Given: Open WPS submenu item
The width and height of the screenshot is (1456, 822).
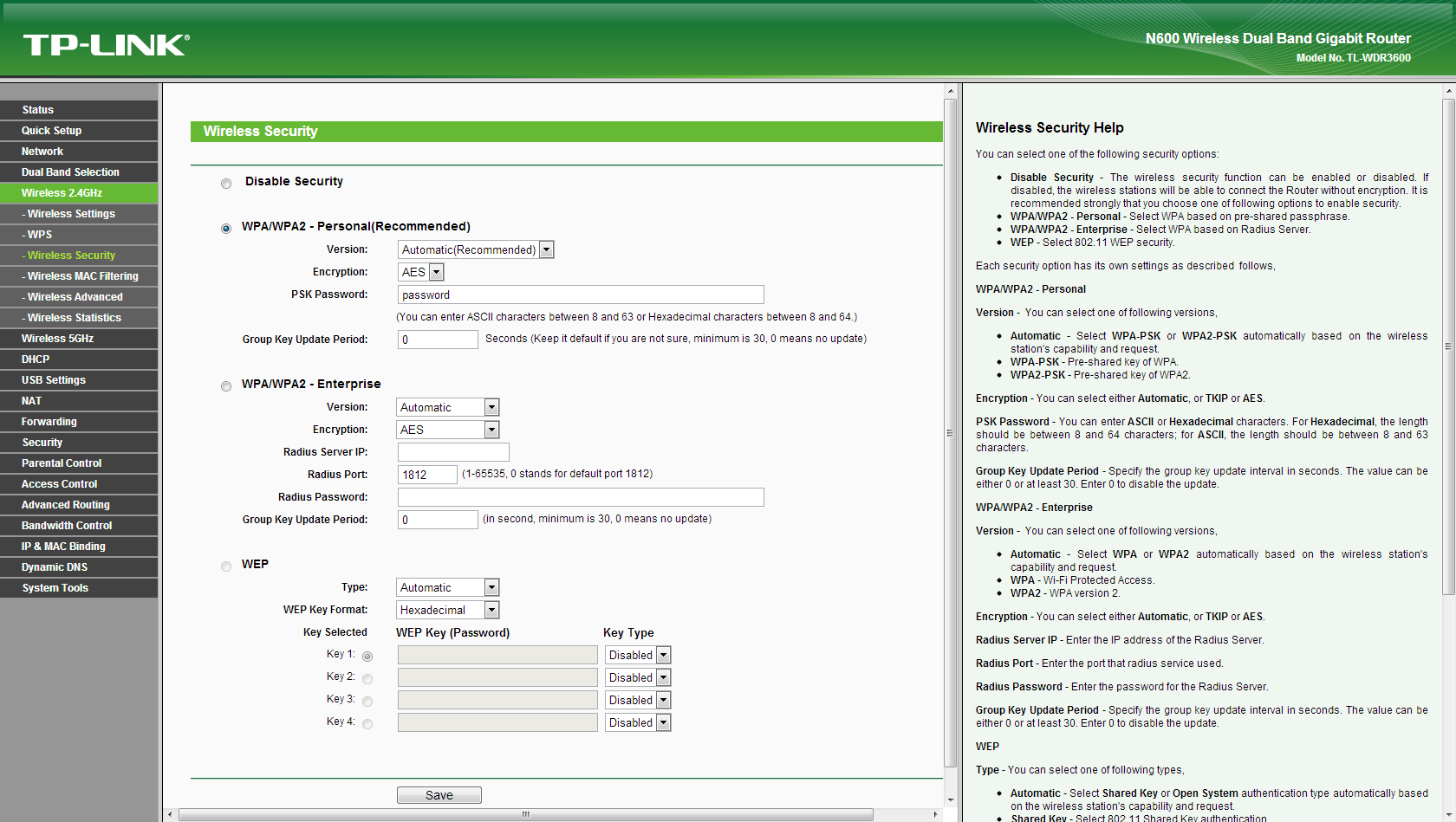Looking at the screenshot, I should 79,235.
